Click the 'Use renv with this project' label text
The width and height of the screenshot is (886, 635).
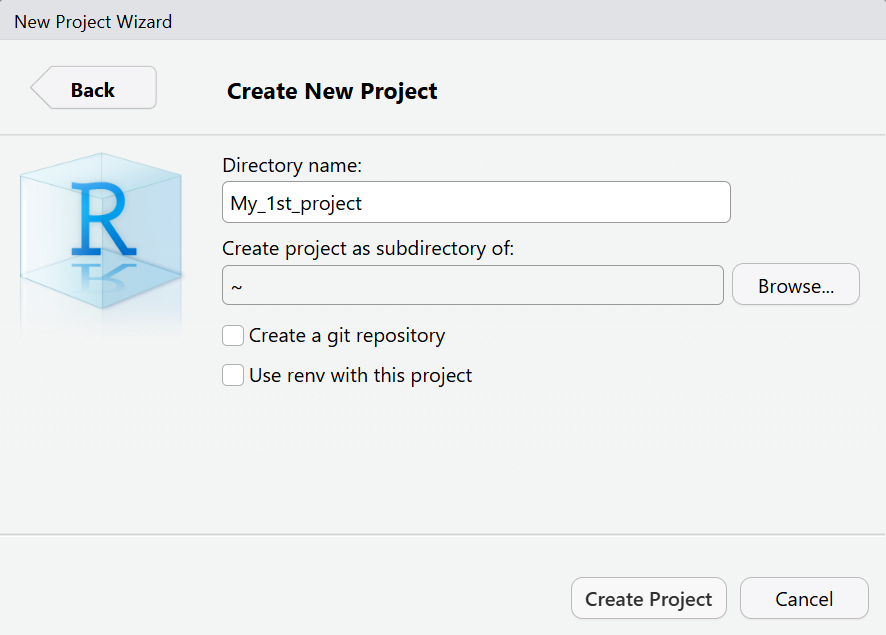pyautogui.click(x=360, y=376)
